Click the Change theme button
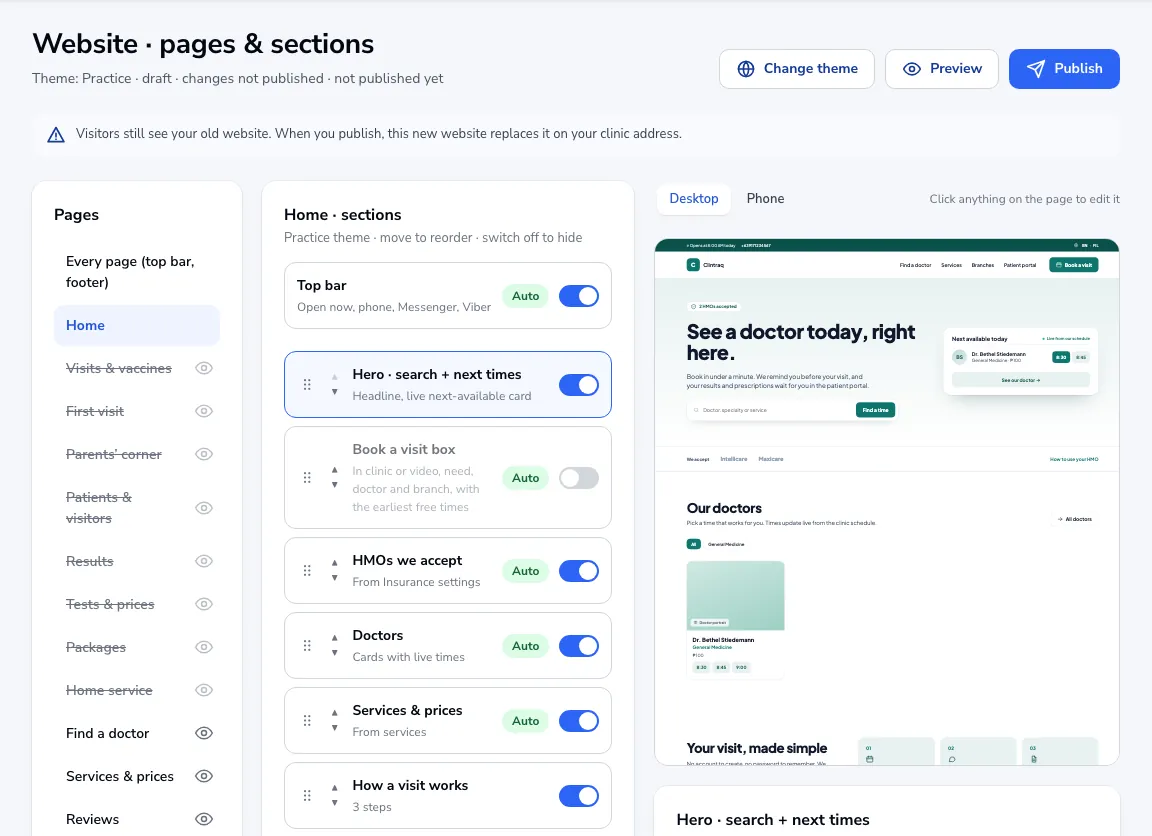 pos(796,69)
